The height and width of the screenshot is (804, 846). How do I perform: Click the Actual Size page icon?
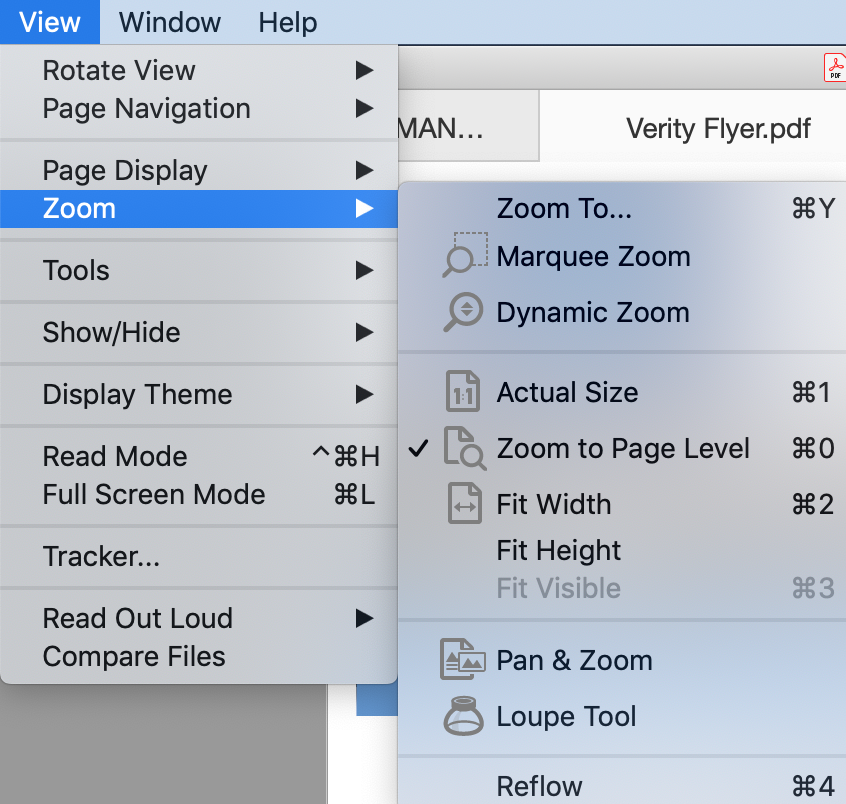coord(464,392)
